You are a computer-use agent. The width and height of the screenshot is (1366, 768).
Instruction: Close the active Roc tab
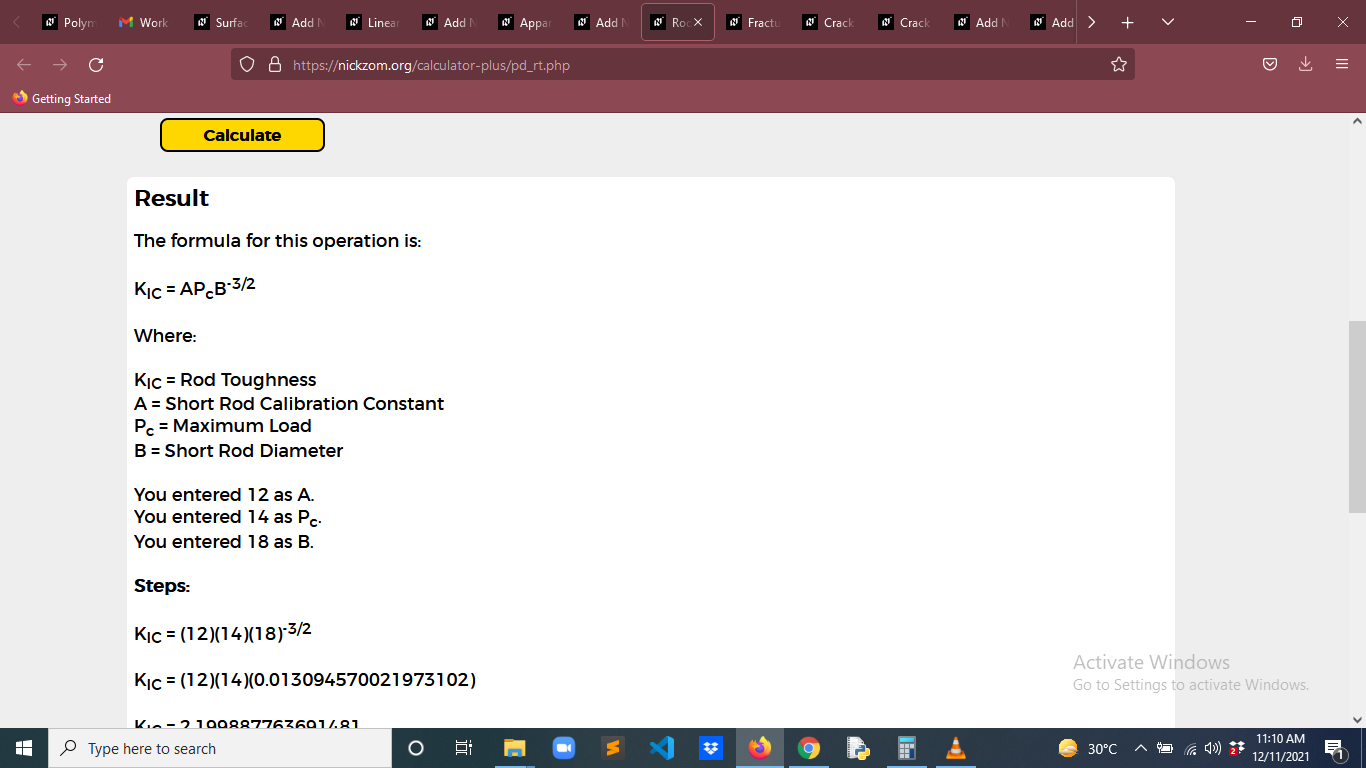click(x=698, y=22)
